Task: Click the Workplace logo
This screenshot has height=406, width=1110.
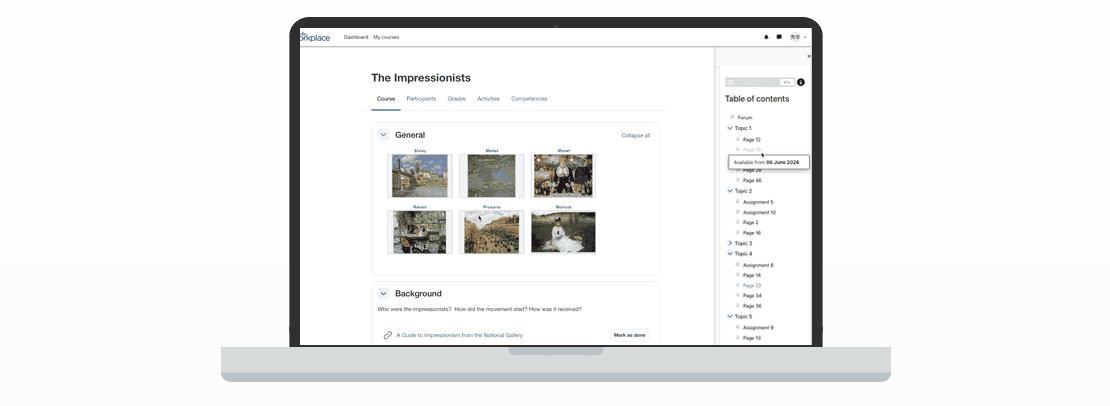Action: coord(315,37)
